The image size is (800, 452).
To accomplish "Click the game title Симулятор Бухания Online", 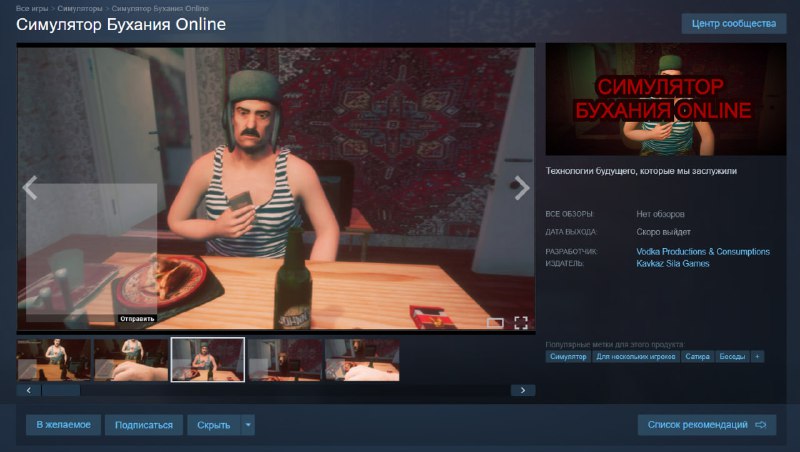I will pos(121,24).
